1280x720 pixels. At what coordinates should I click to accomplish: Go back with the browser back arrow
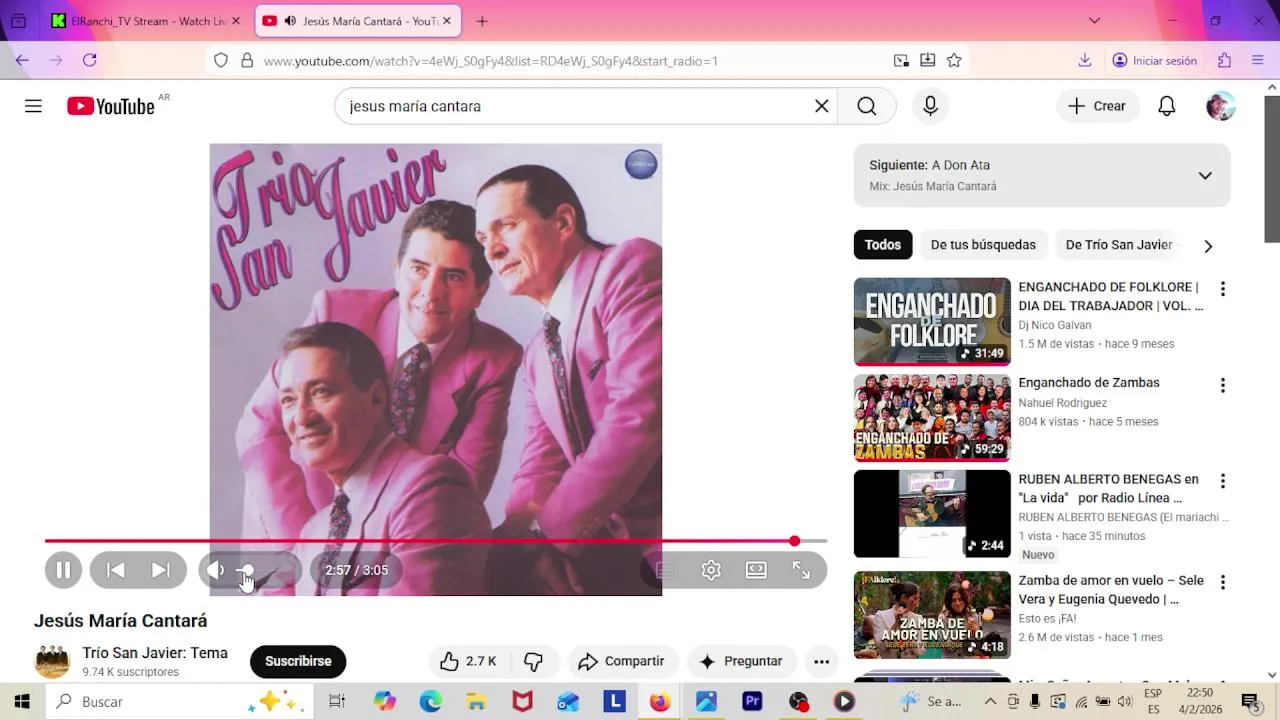tap(22, 60)
